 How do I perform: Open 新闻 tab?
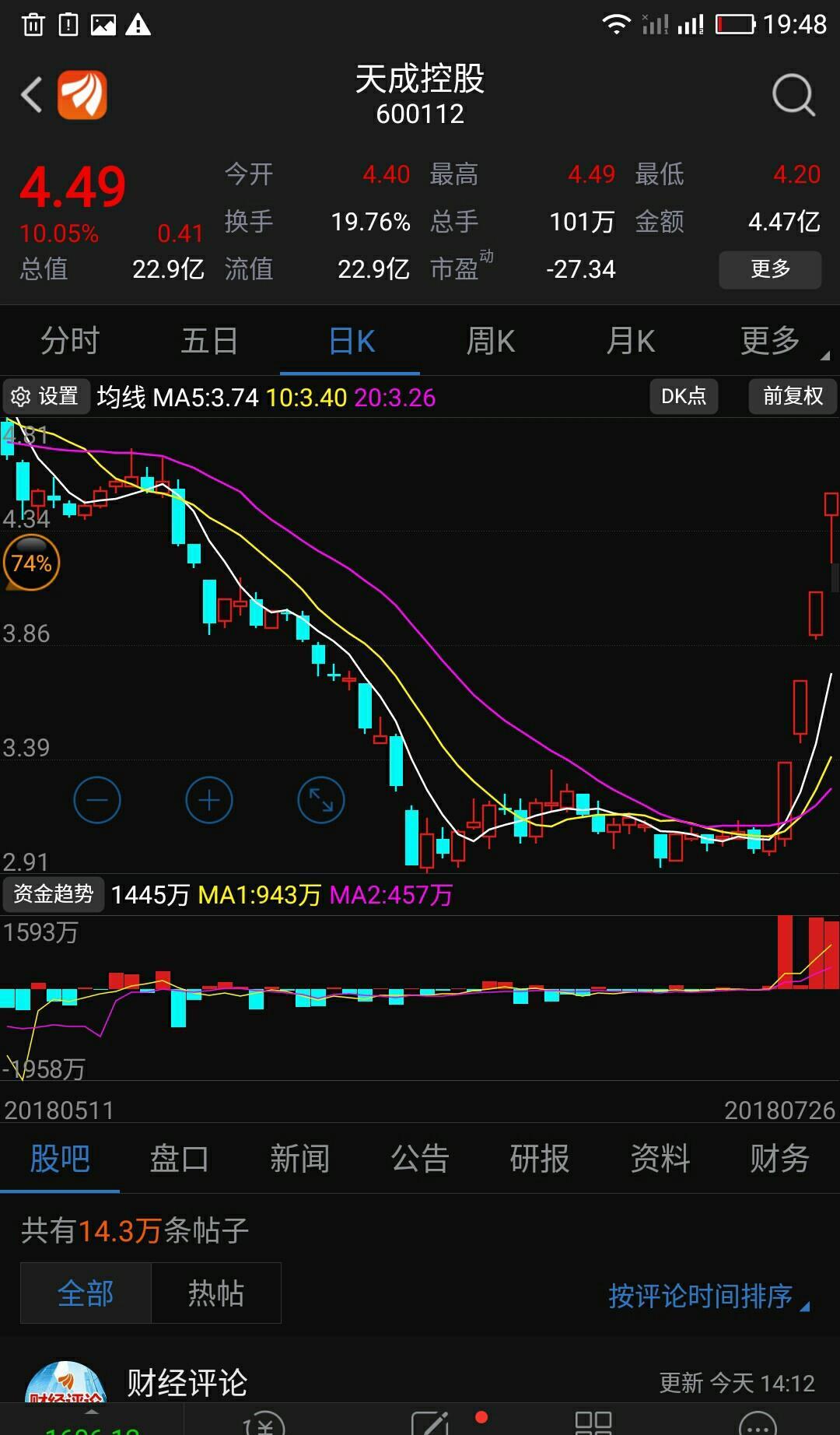pos(299,1159)
